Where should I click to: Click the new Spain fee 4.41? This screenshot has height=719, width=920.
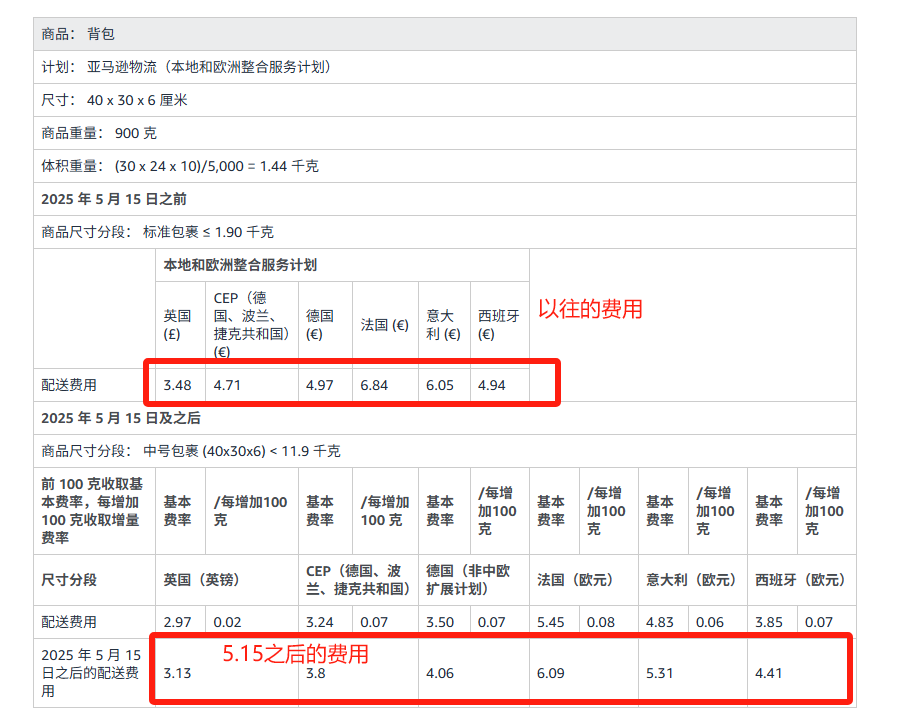[x=769, y=673]
